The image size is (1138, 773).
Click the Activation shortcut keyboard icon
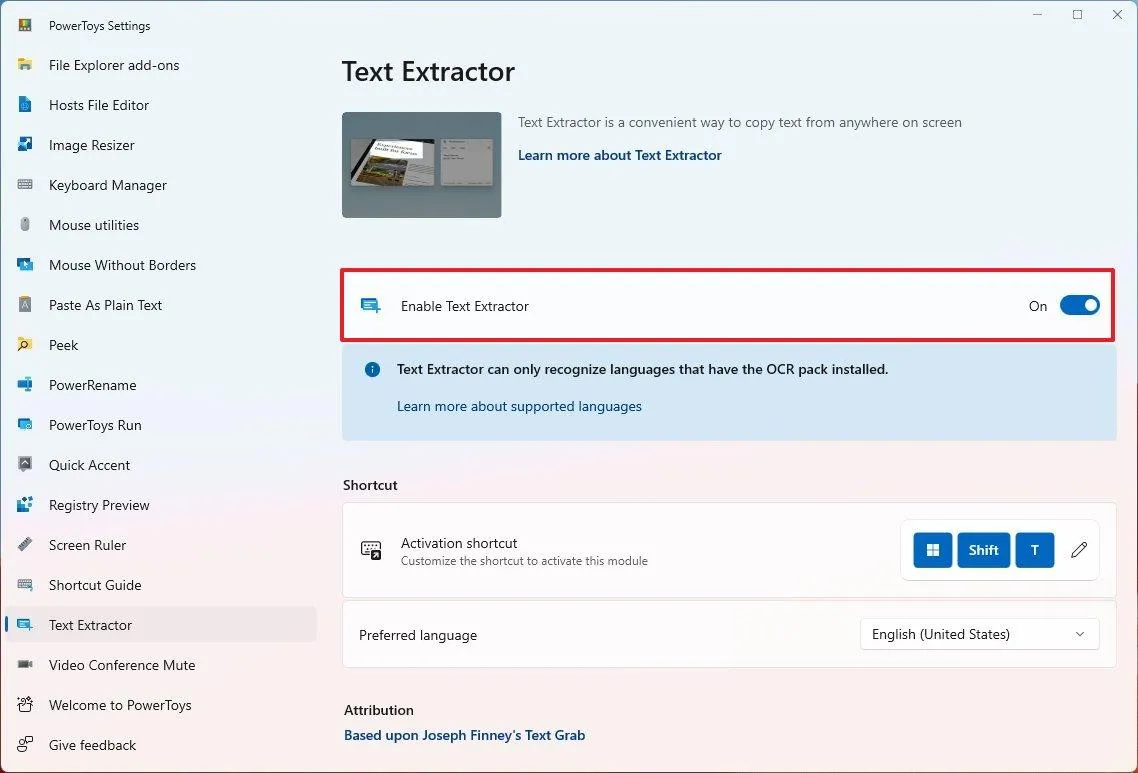(371, 550)
